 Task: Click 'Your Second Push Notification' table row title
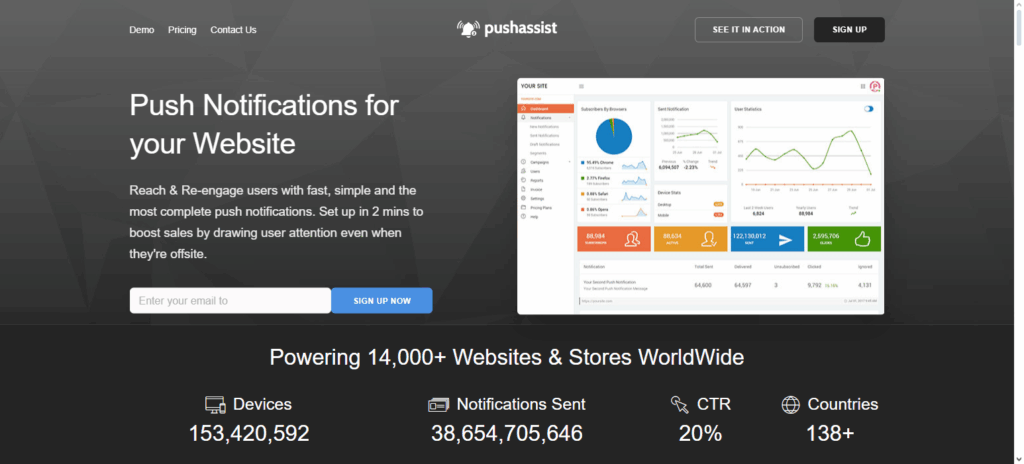coord(609,282)
